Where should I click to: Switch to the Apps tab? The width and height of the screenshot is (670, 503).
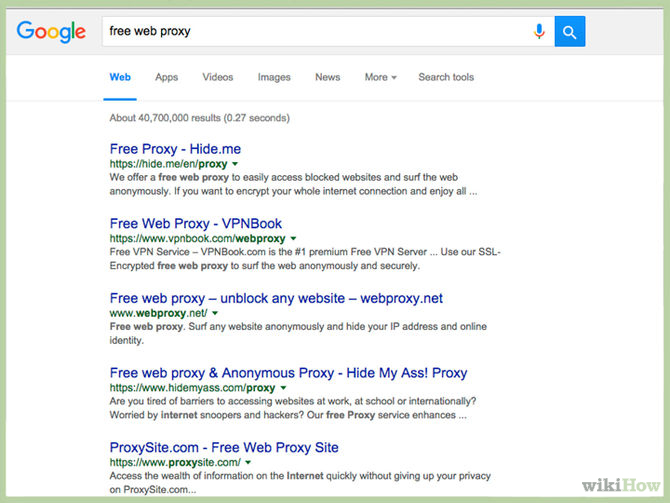[x=166, y=77]
